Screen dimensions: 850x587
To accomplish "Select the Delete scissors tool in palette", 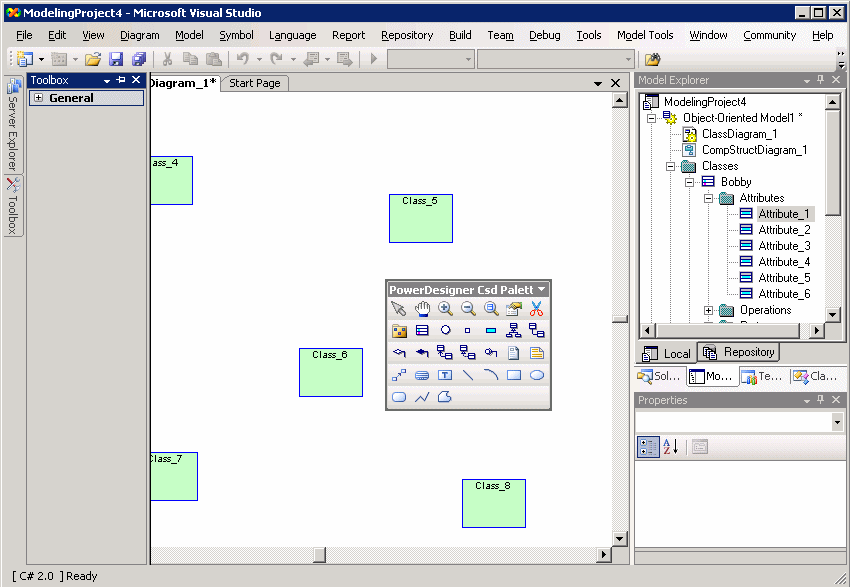I will point(537,309).
